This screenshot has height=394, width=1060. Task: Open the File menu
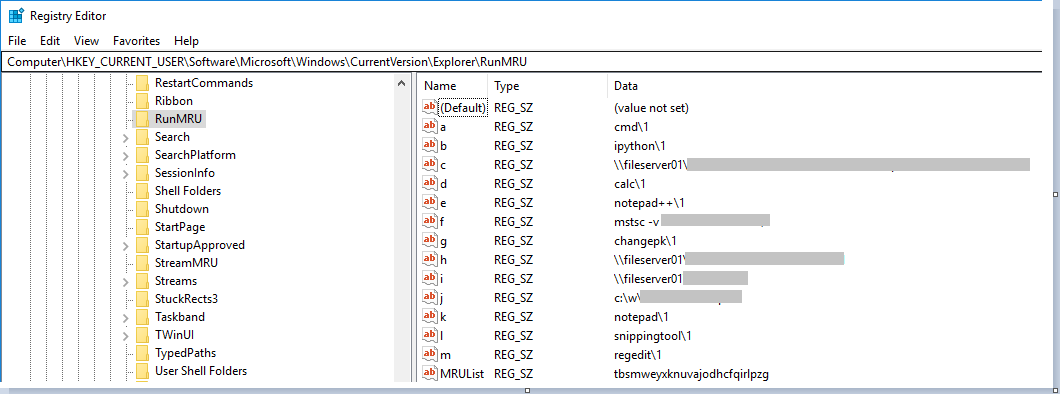tap(17, 41)
